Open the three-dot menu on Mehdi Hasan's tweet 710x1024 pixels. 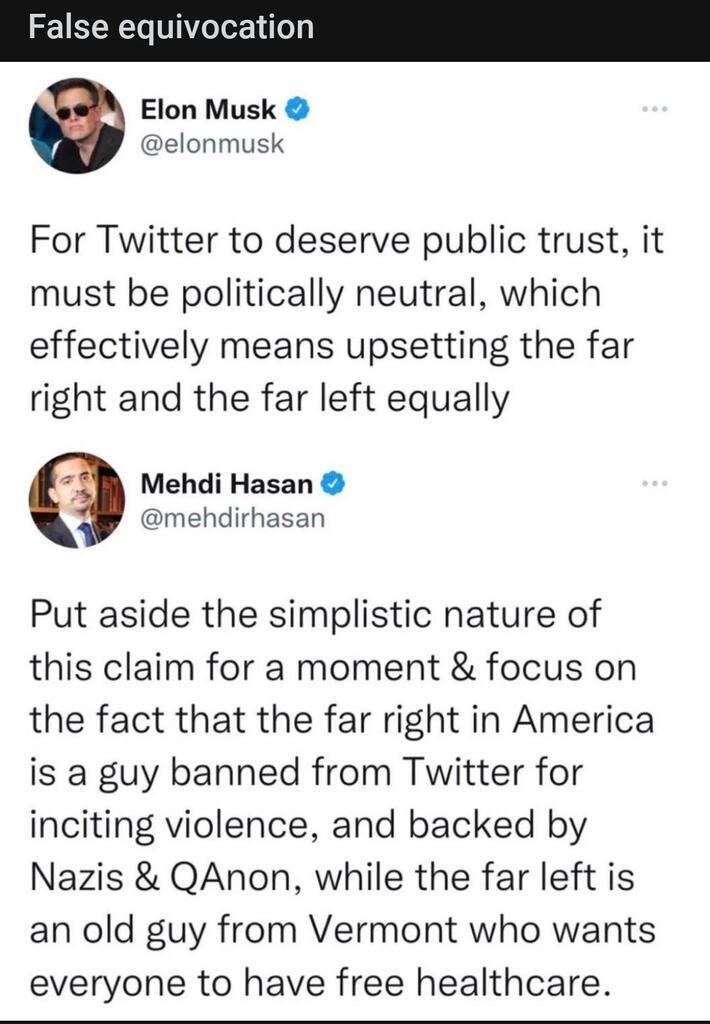coord(655,484)
